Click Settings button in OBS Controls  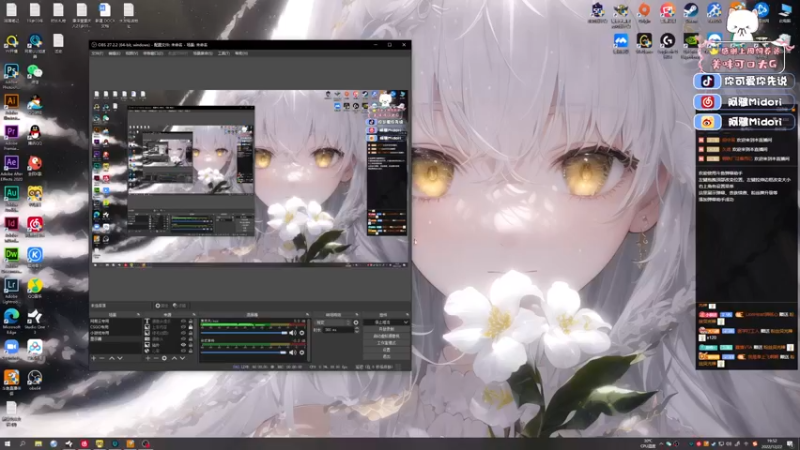point(386,350)
